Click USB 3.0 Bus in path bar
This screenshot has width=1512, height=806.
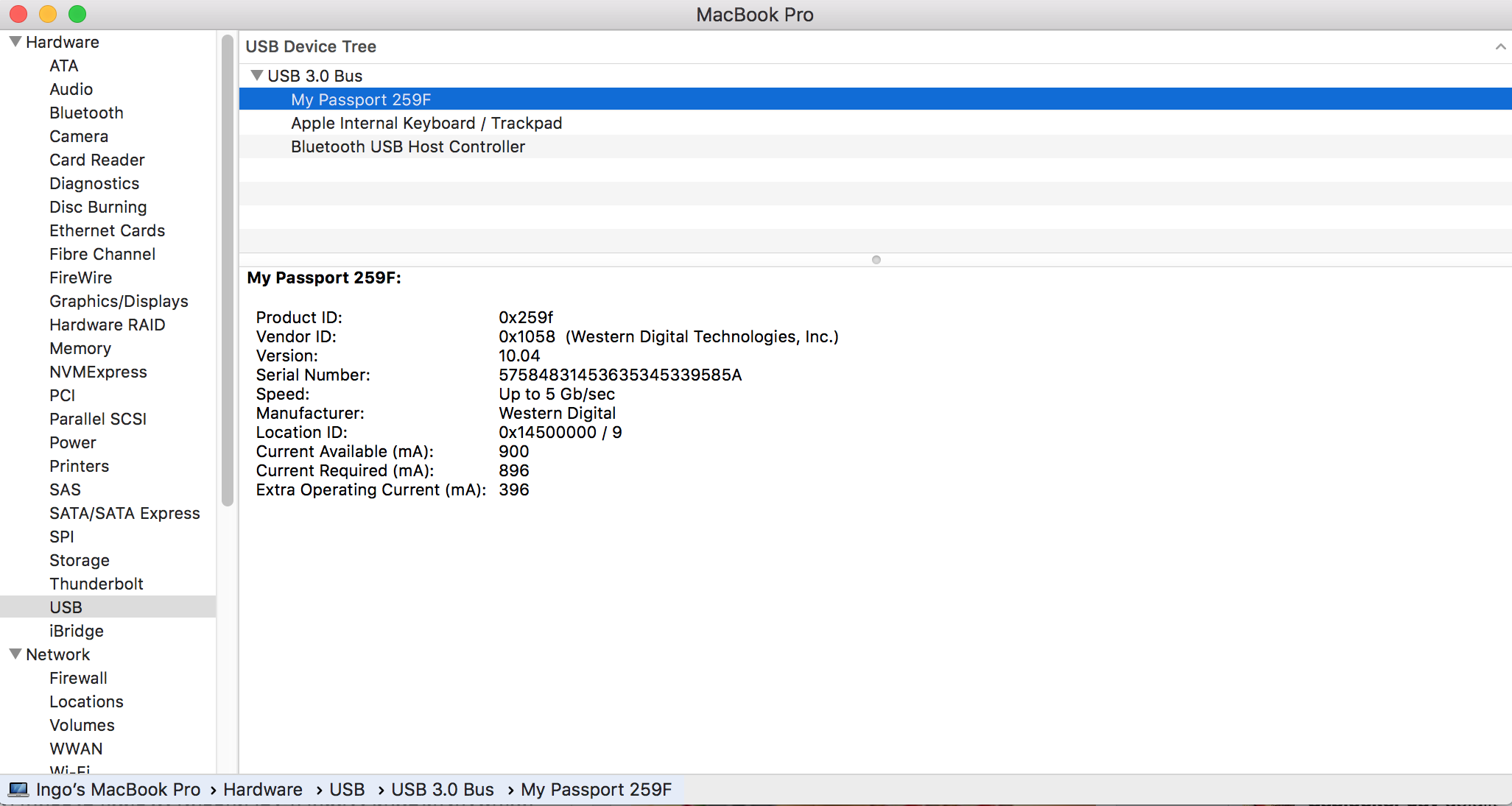[x=442, y=790]
